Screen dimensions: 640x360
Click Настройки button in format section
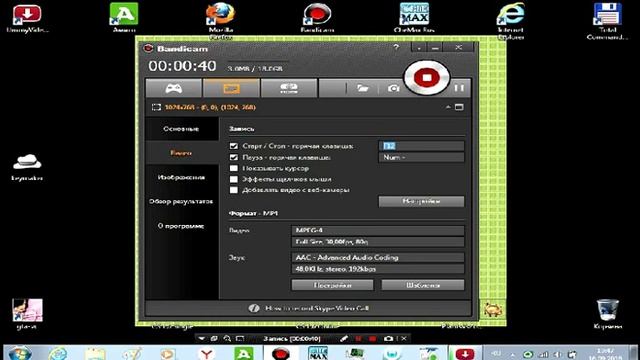(x=332, y=285)
